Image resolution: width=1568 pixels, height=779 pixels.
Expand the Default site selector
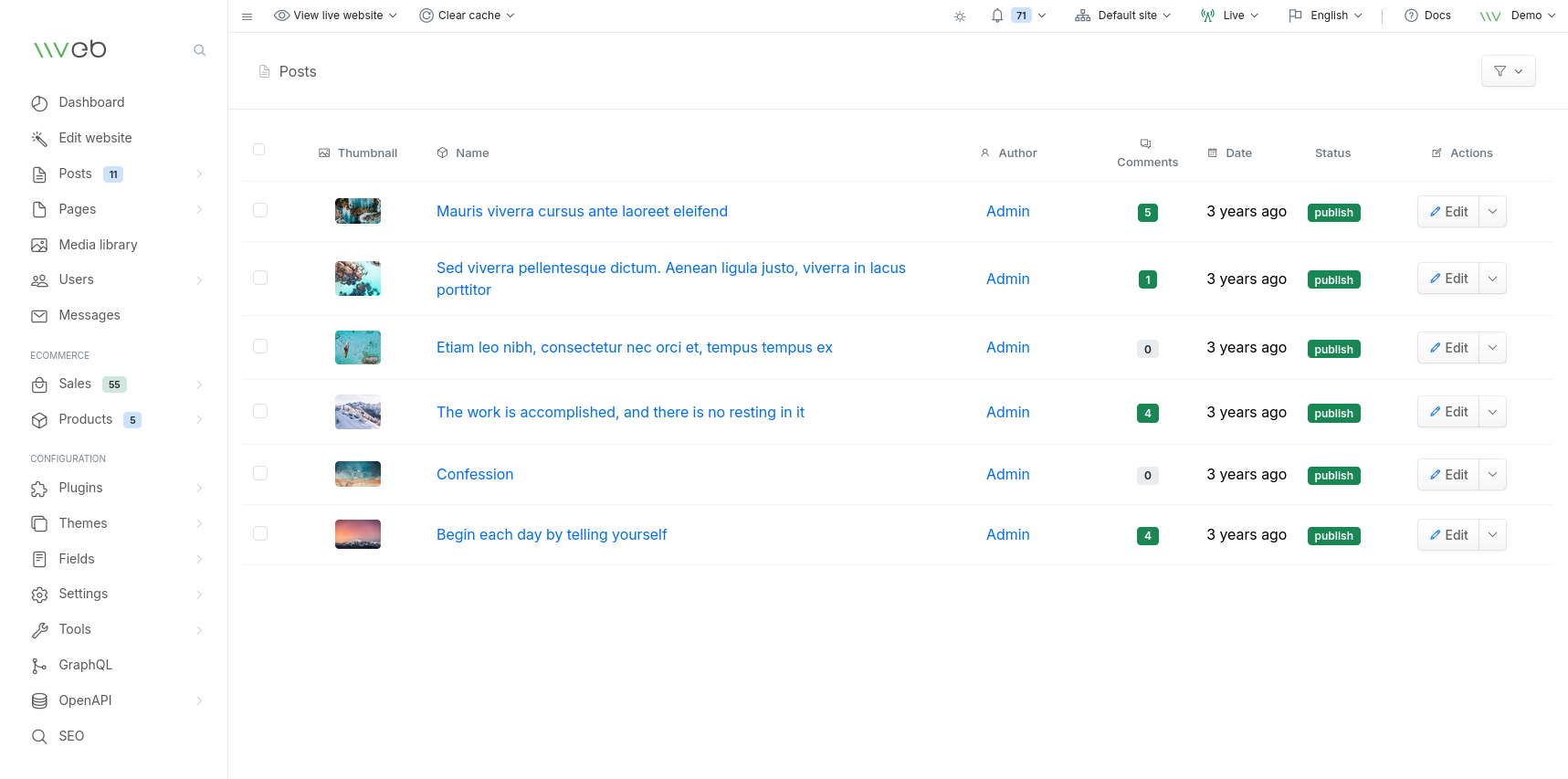tap(1122, 16)
